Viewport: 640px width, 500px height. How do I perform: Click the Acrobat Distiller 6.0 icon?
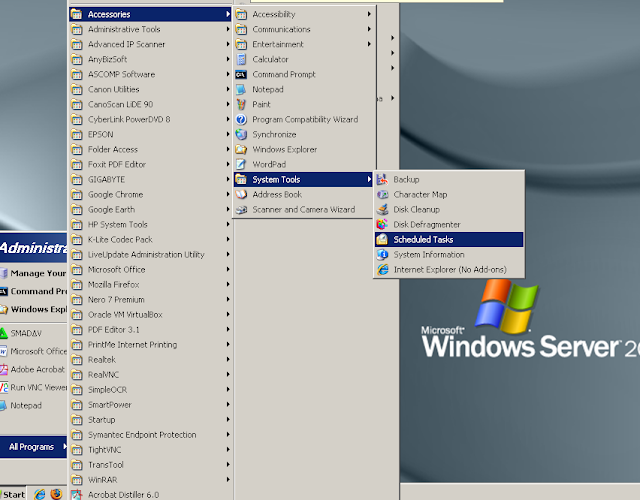(x=77, y=495)
